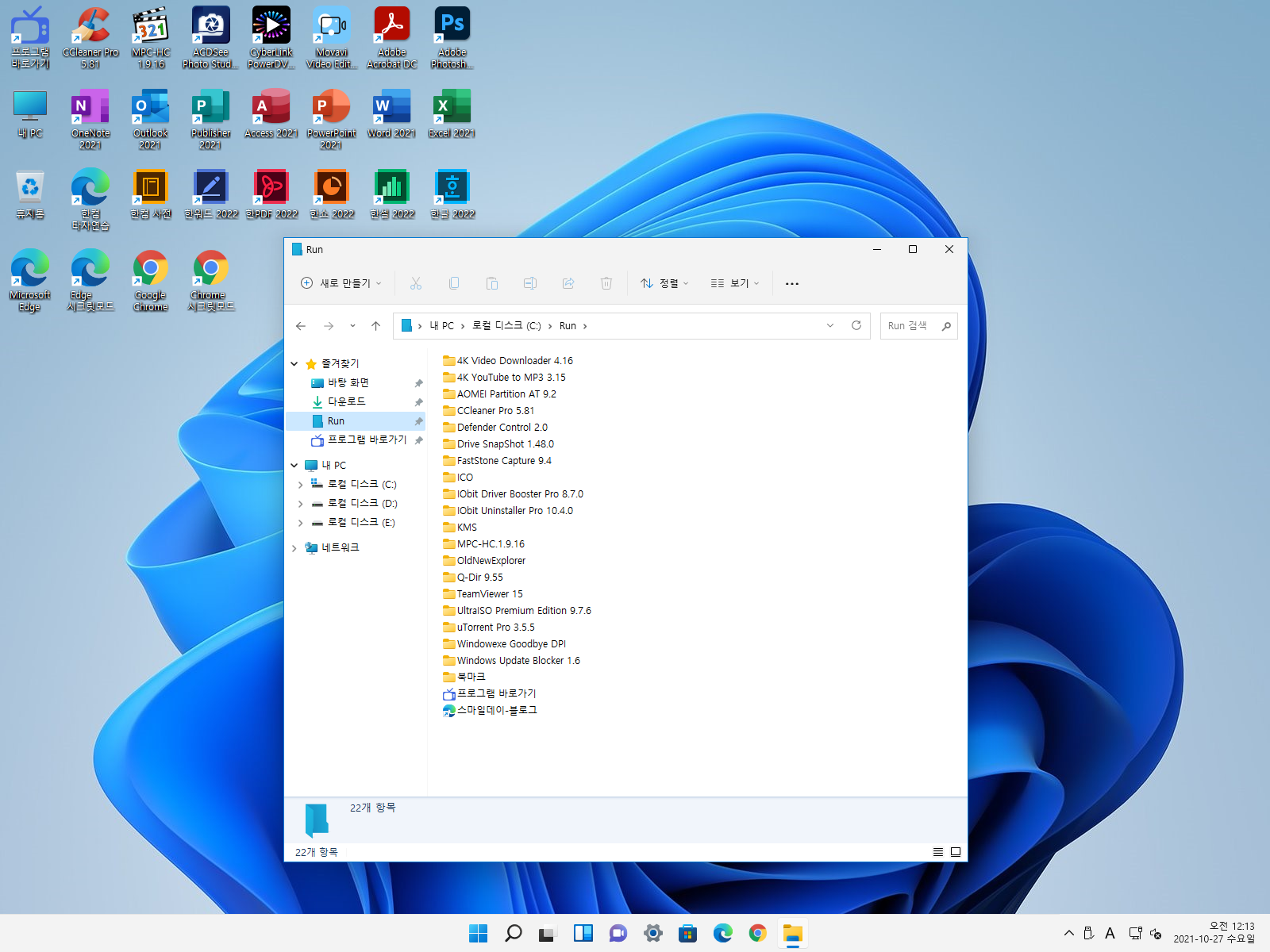Open the 새로 만들기 dropdown
The image size is (1270, 952).
[341, 283]
